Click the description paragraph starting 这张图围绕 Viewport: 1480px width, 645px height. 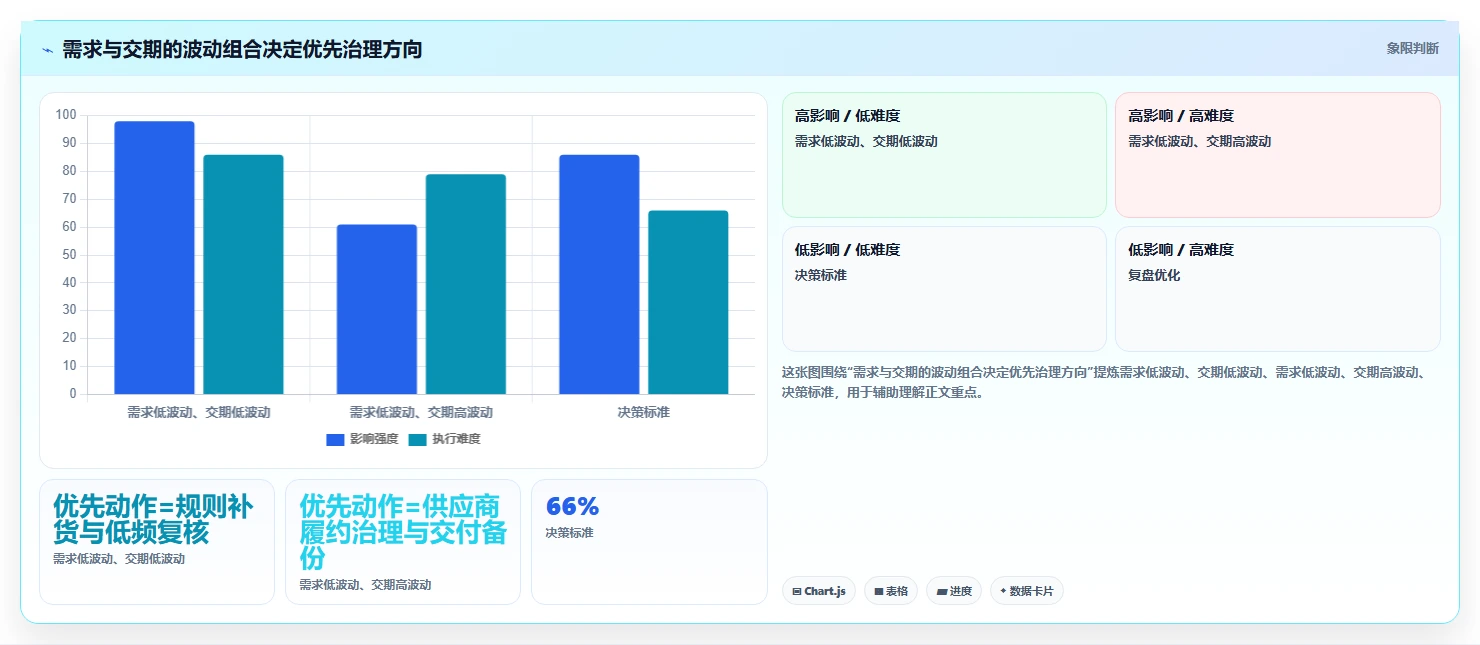point(1110,382)
